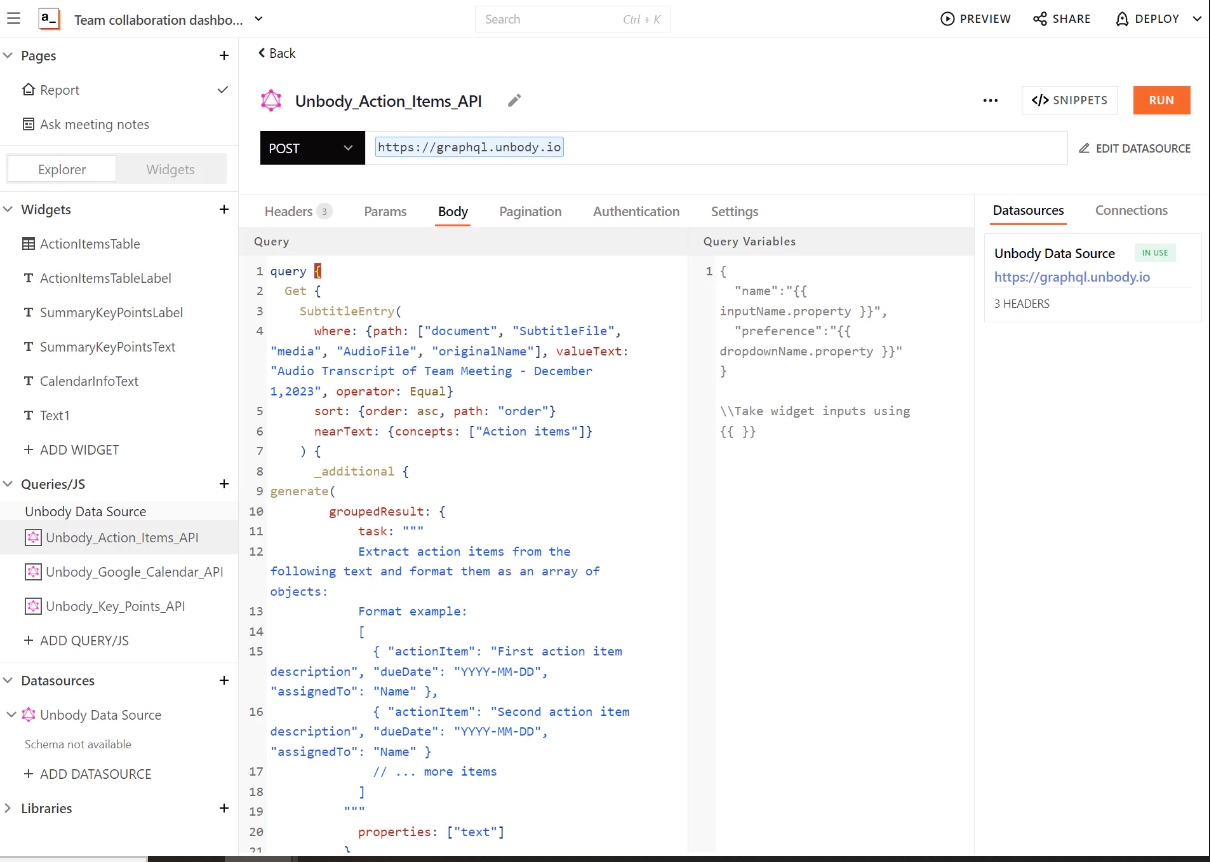This screenshot has width=1210, height=862.
Task: Click the Report page checkmark icon
Action: (223, 90)
